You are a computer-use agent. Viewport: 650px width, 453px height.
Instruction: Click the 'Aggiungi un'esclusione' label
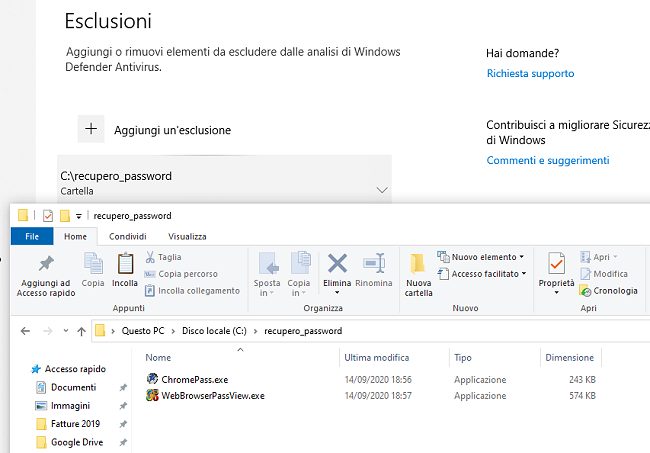(x=172, y=130)
